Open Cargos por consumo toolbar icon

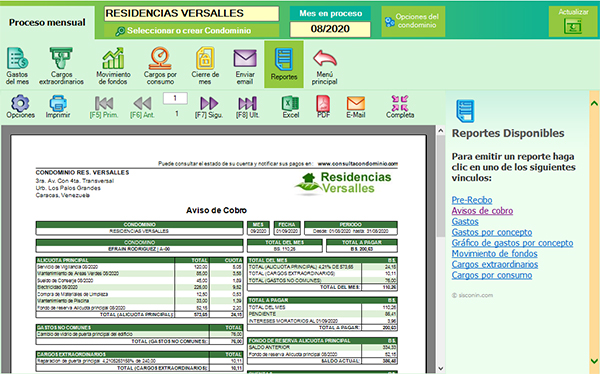tap(160, 65)
